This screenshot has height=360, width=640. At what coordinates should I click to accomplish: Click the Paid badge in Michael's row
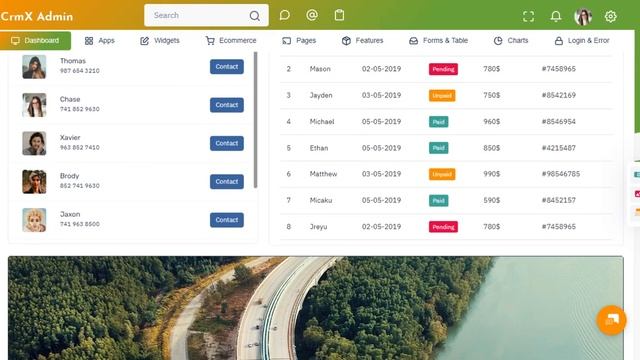(439, 122)
